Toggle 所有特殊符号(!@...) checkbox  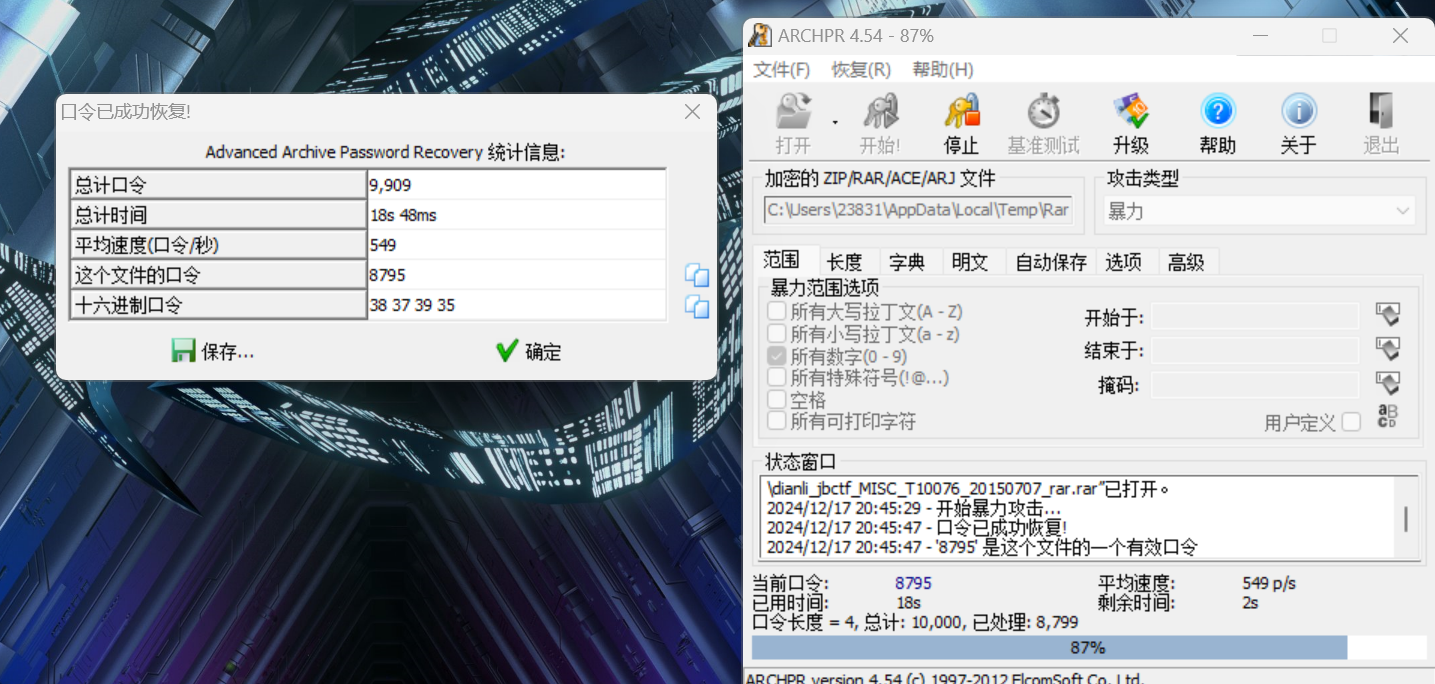(776, 377)
